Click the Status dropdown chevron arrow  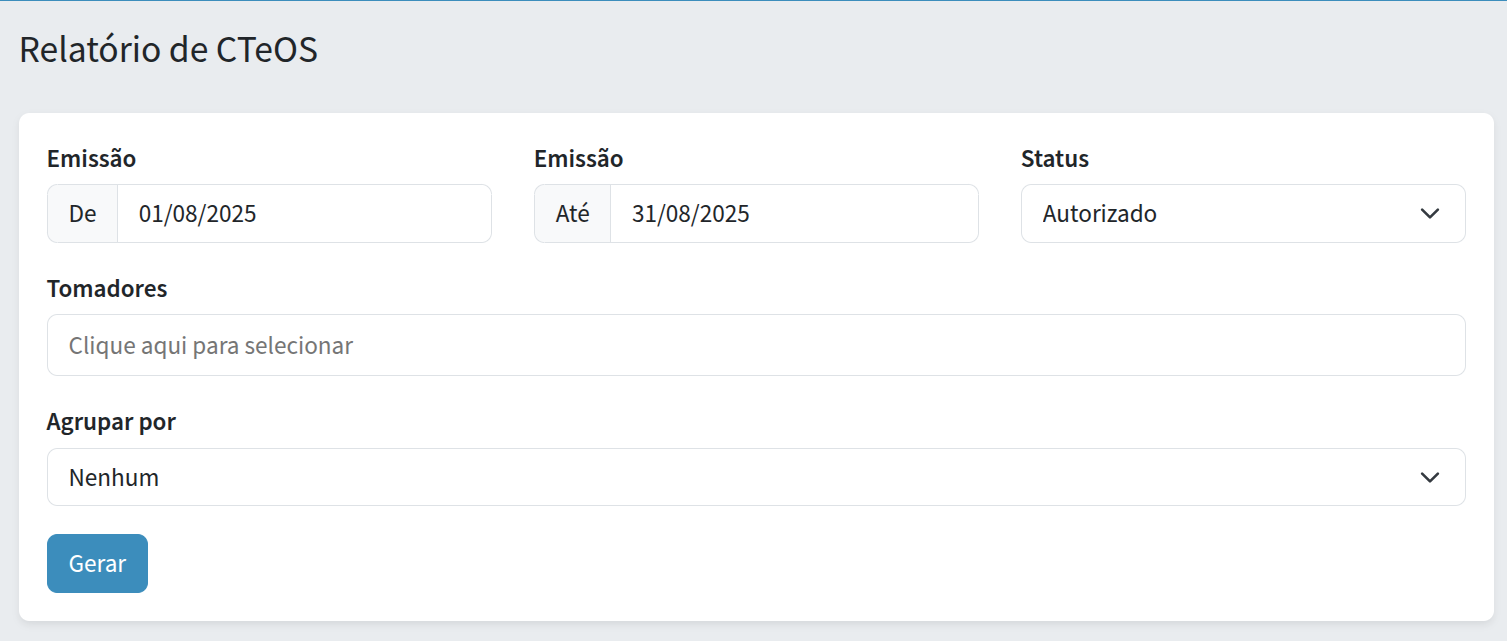pos(1429,213)
